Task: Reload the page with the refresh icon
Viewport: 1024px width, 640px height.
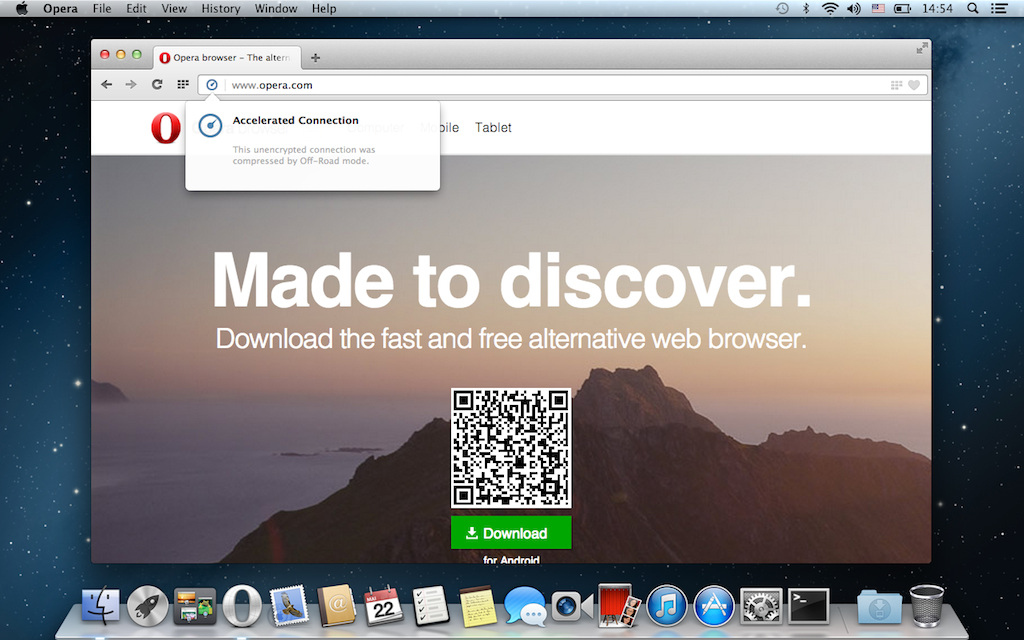Action: point(157,85)
